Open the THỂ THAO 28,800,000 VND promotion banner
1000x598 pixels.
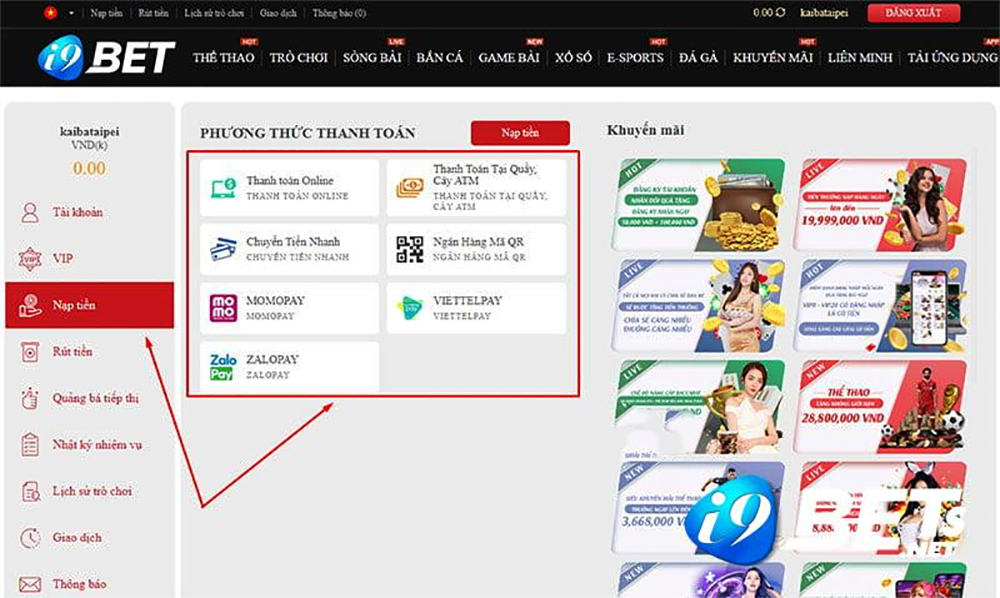pos(880,406)
